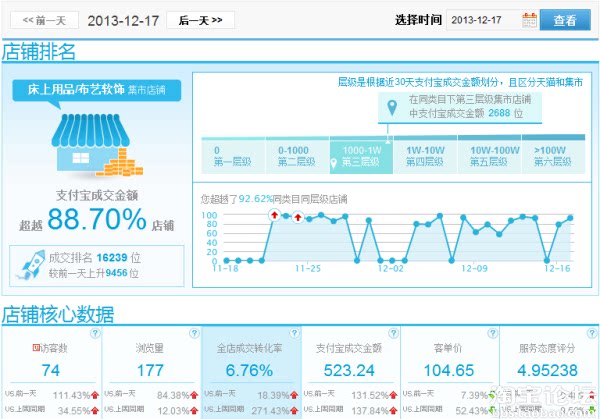Viewport: 600px width, 419px height.
Task: Click the 88.70% ranking percentage
Action: click(97, 220)
